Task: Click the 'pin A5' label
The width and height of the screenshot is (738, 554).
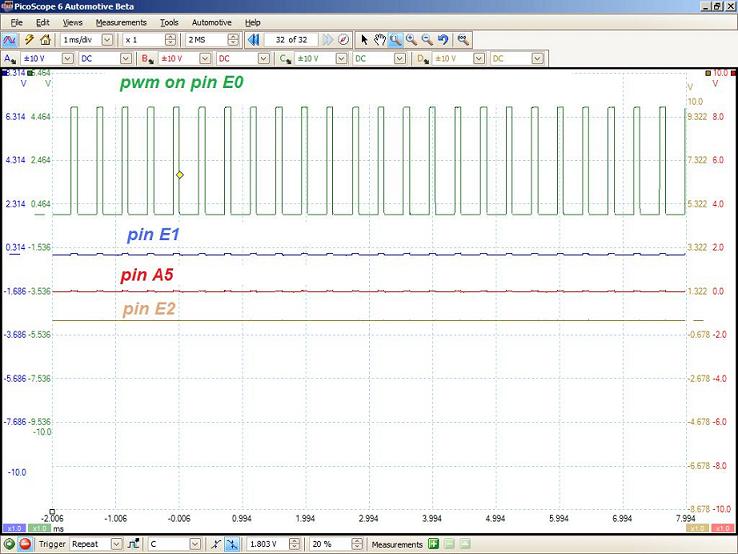Action: pos(147,275)
